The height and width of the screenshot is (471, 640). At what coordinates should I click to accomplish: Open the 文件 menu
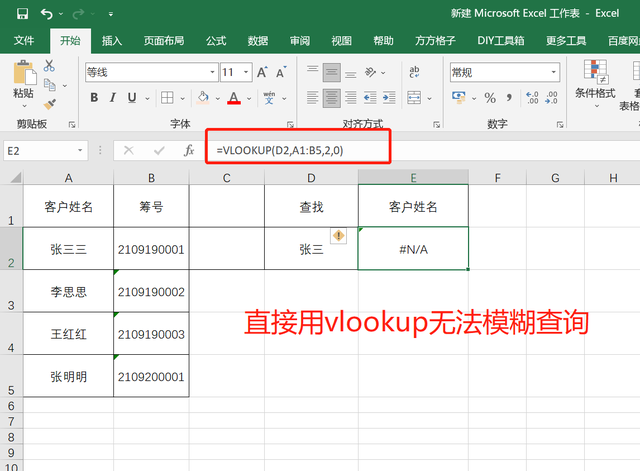(x=24, y=40)
